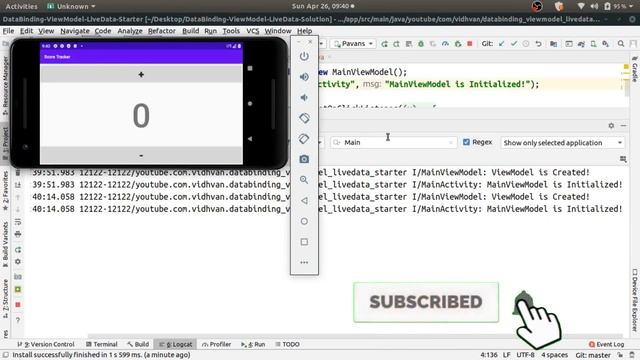640x360 pixels.
Task: Apply changes and restart activity
Action: (x=384, y=44)
